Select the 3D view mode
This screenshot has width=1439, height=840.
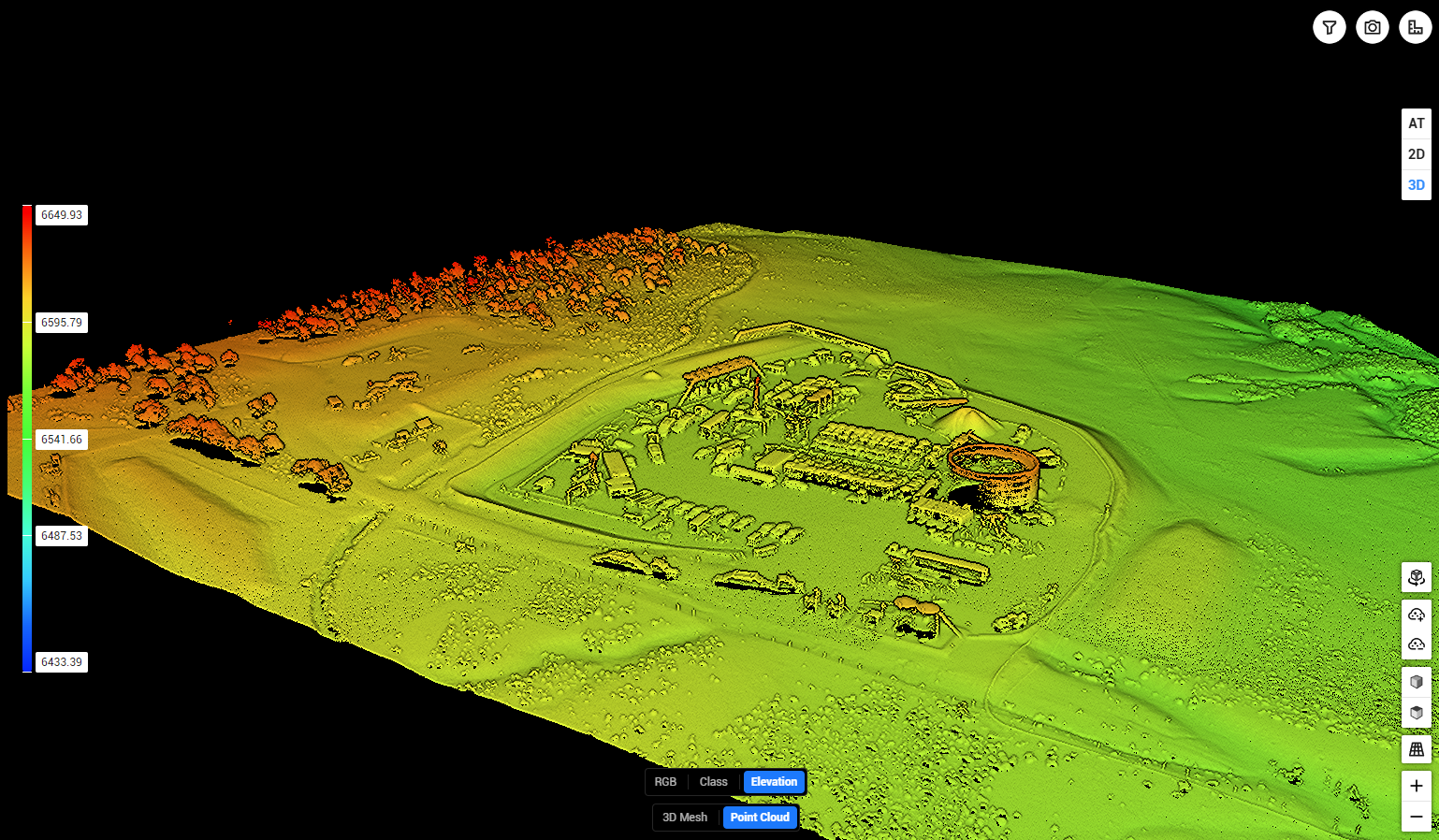pos(1417,185)
